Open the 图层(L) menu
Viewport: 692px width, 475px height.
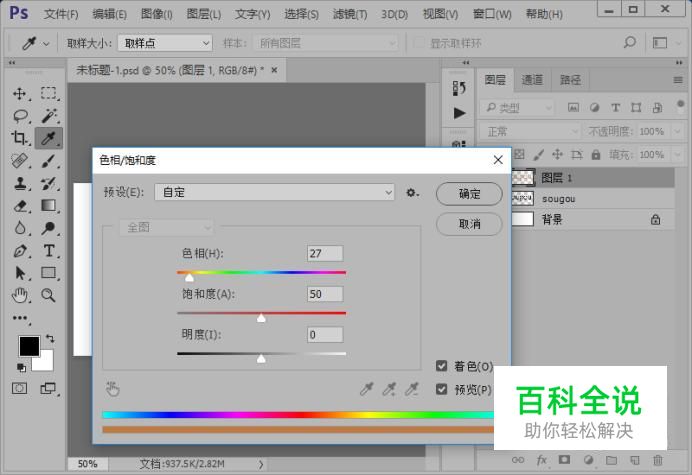click(204, 14)
